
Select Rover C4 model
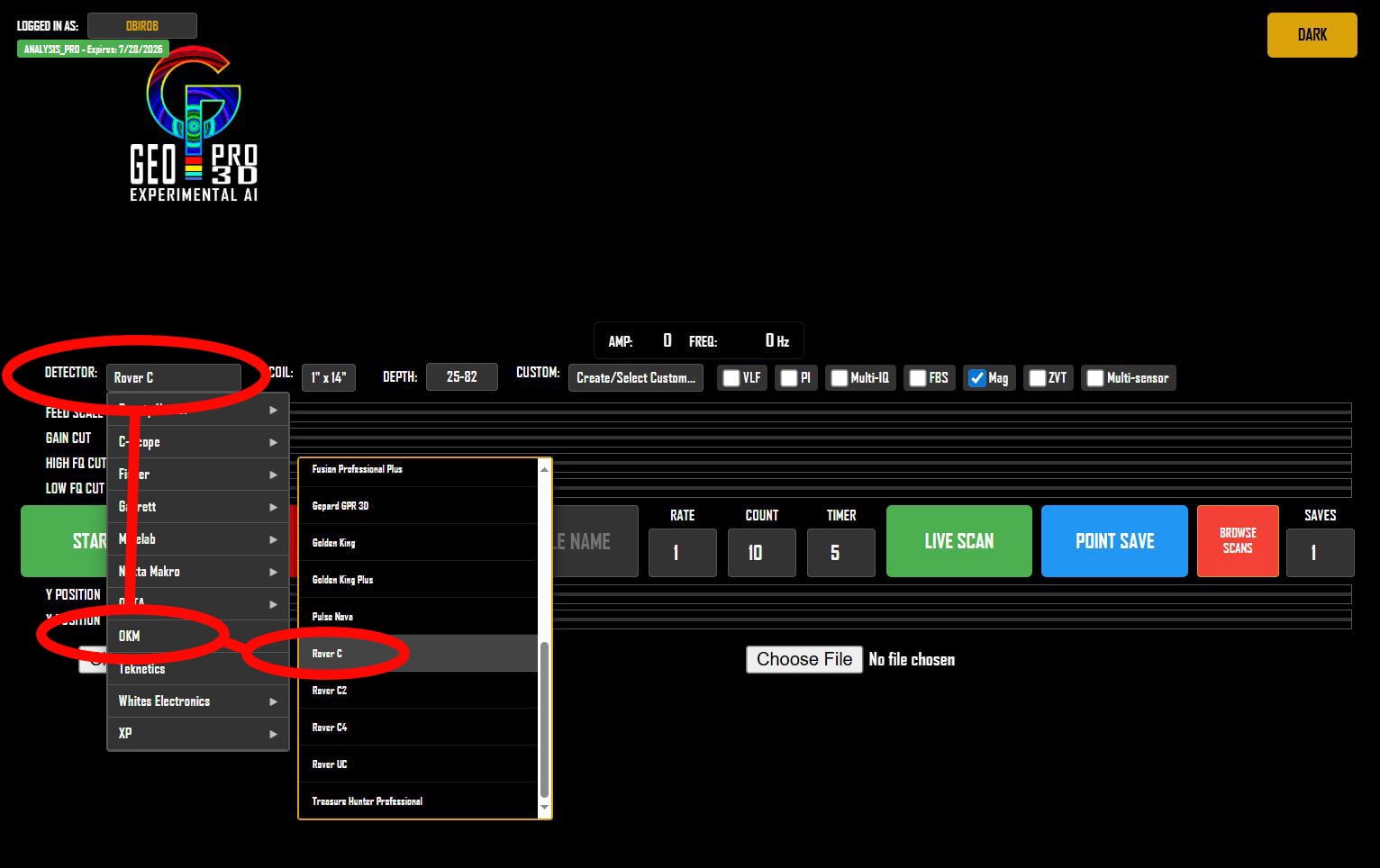[x=418, y=728]
